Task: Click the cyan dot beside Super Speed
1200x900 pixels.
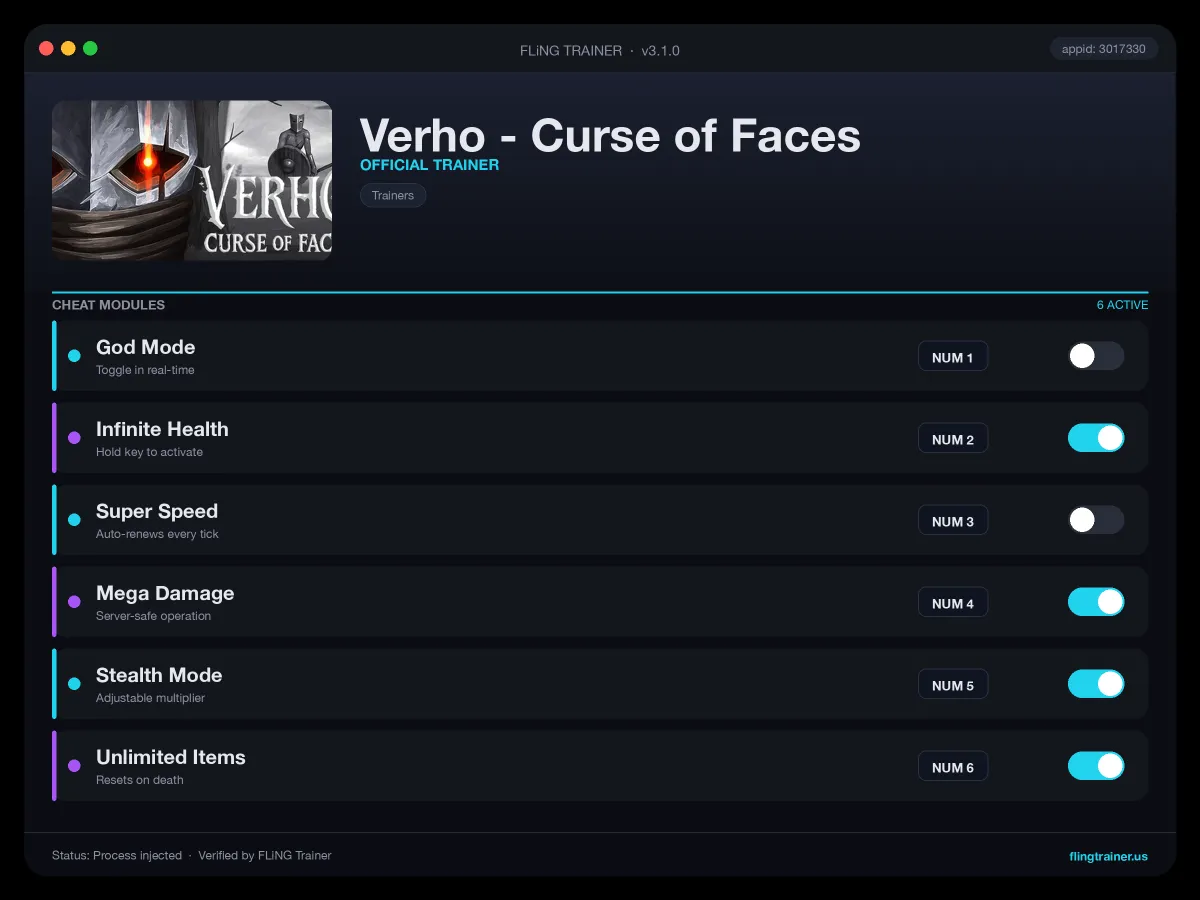Action: pyautogui.click(x=74, y=520)
